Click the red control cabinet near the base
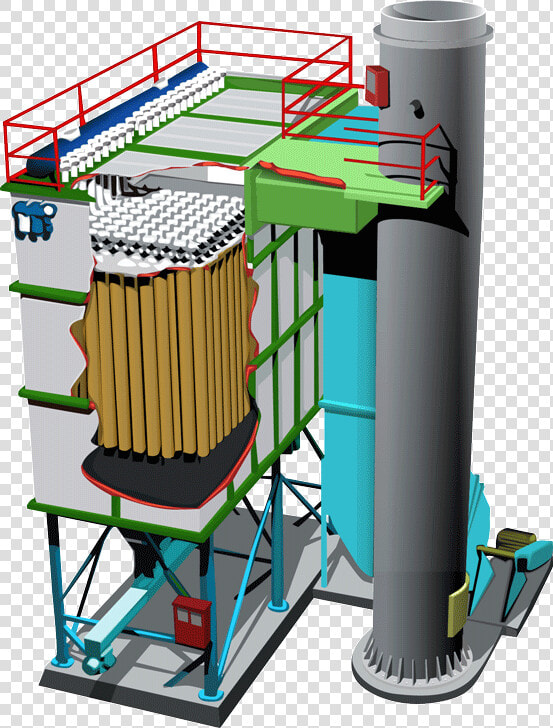553x728 pixels. tap(192, 622)
